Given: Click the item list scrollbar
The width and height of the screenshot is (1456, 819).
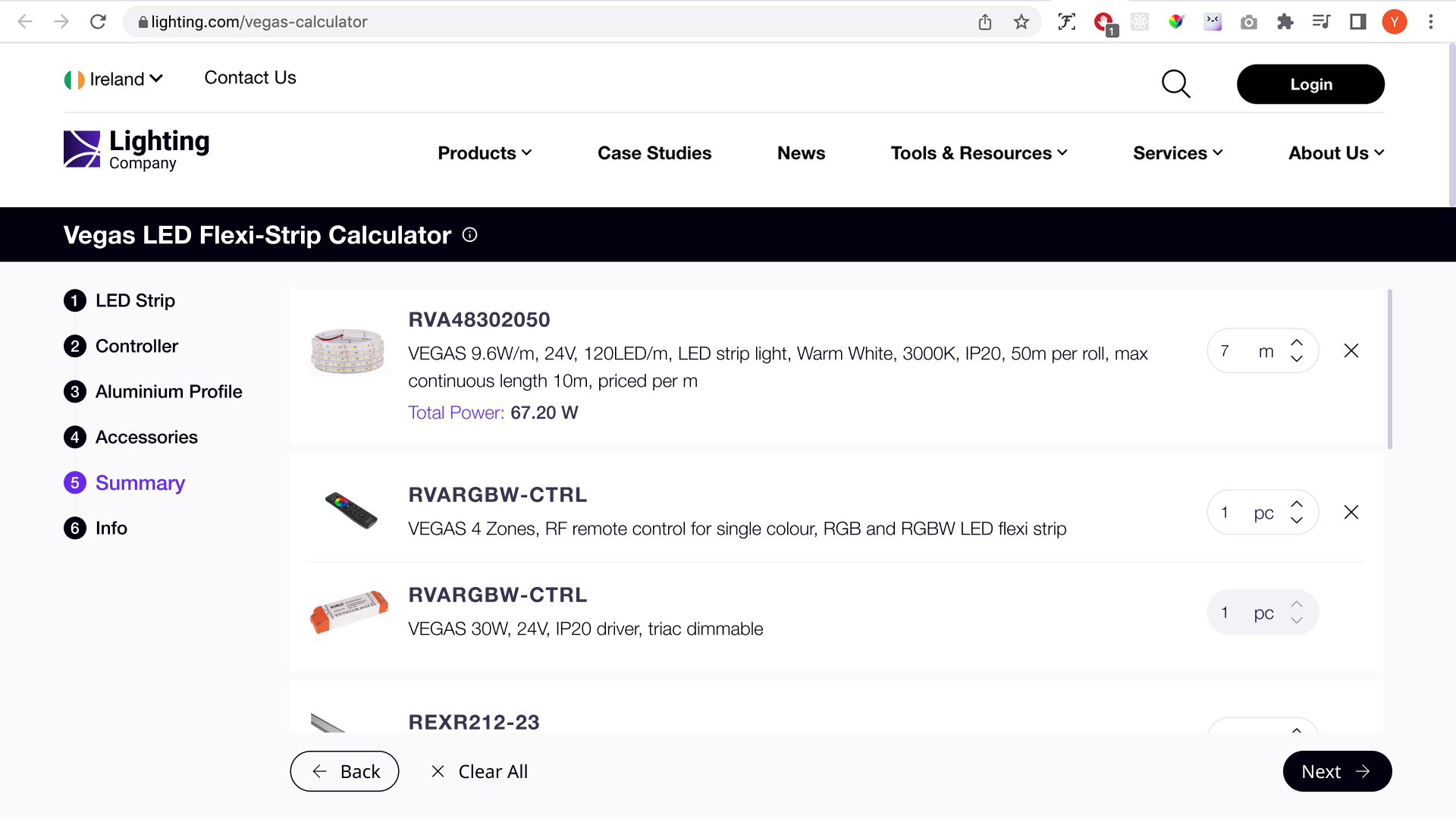Looking at the screenshot, I should [1389, 369].
